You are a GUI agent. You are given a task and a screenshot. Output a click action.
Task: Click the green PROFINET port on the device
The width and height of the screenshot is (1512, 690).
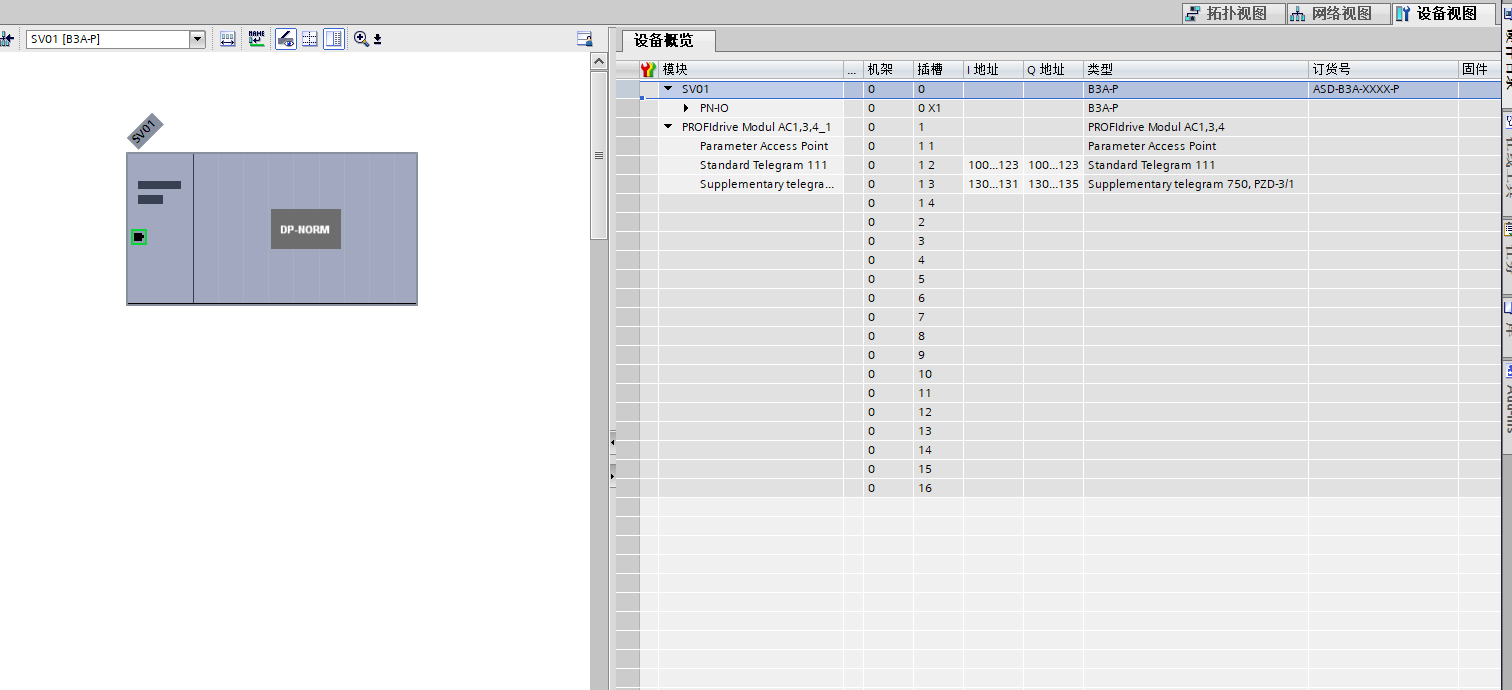139,237
